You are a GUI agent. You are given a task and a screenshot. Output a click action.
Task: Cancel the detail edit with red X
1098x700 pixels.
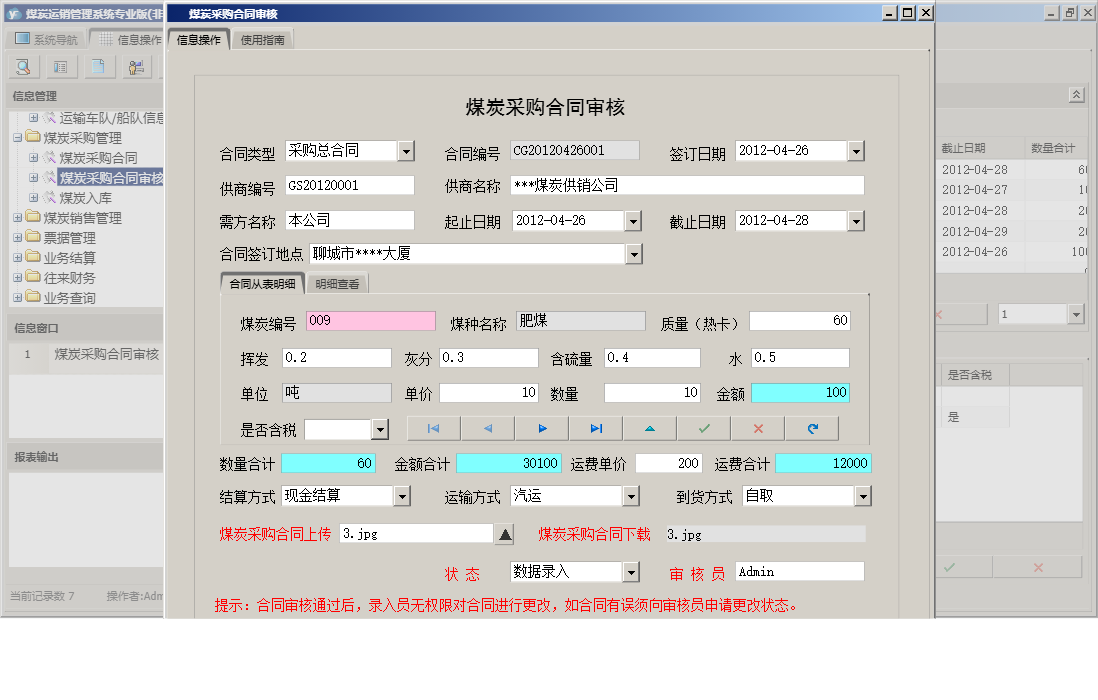coord(757,428)
